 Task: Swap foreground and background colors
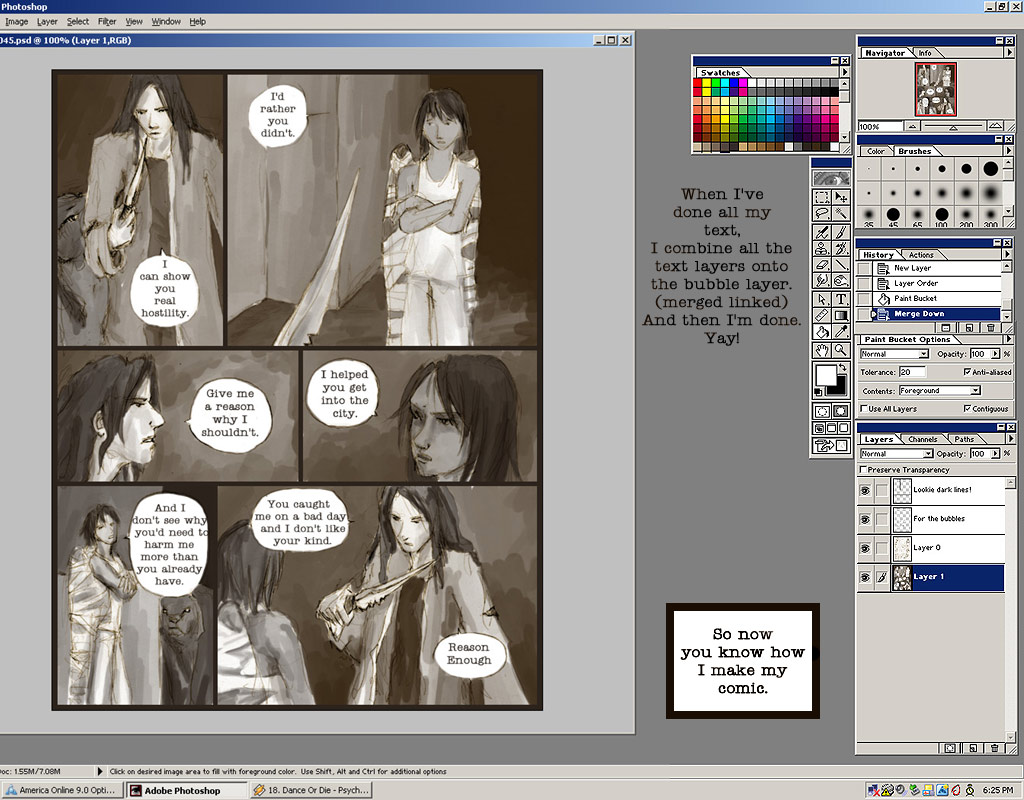(x=843, y=368)
